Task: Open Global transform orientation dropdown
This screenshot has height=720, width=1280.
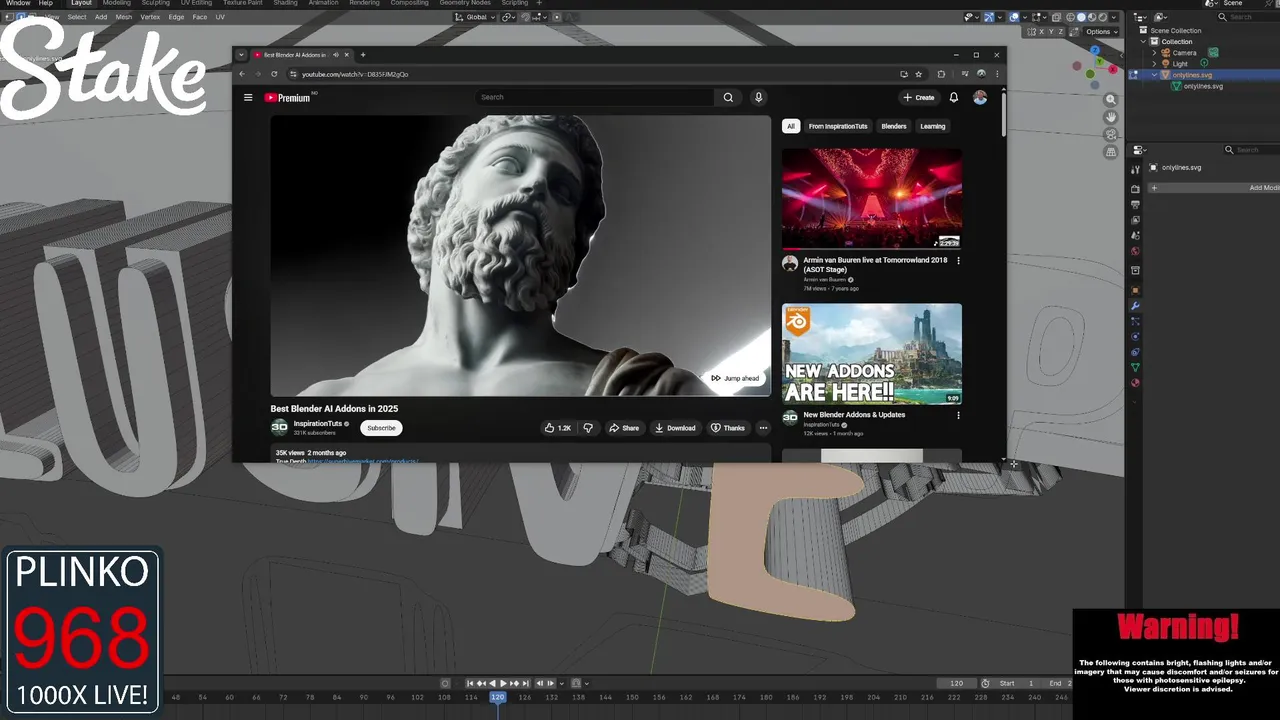Action: [474, 17]
